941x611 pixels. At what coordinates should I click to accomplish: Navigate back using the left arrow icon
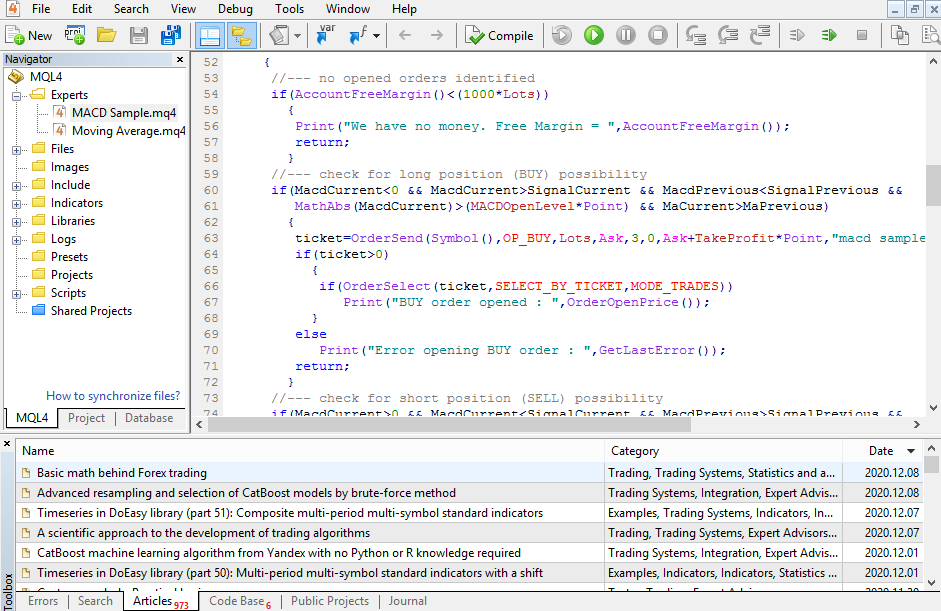click(x=405, y=35)
